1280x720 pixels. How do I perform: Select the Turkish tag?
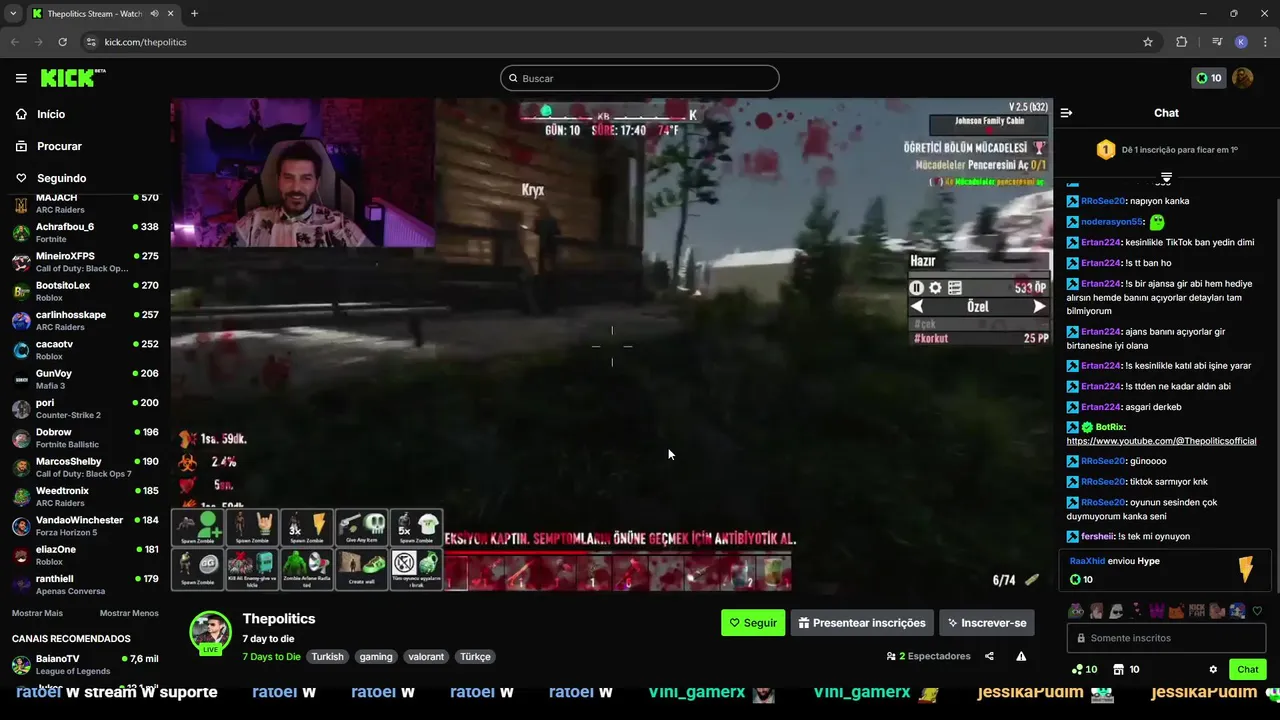pyautogui.click(x=327, y=657)
